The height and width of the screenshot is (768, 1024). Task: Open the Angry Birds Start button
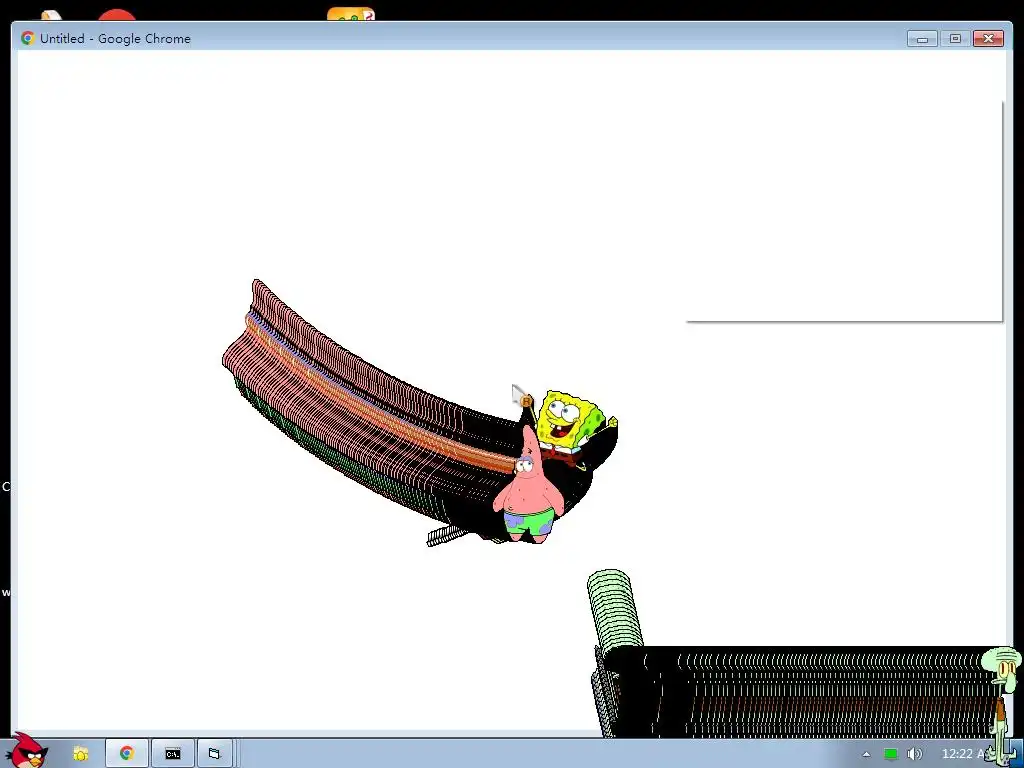(x=26, y=750)
